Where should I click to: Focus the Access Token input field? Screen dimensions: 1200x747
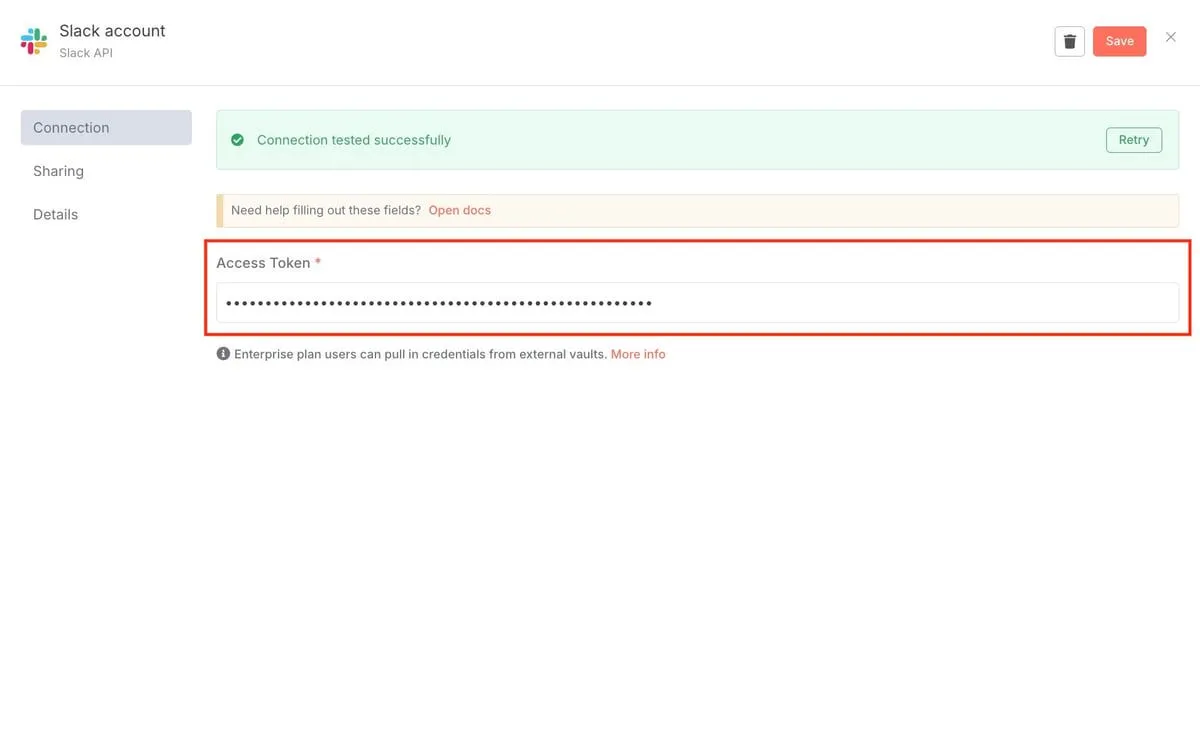point(697,303)
